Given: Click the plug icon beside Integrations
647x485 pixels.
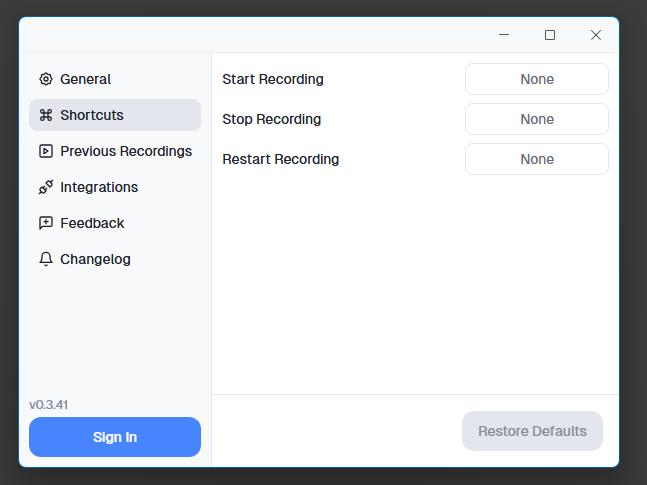Looking at the screenshot, I should tap(46, 187).
